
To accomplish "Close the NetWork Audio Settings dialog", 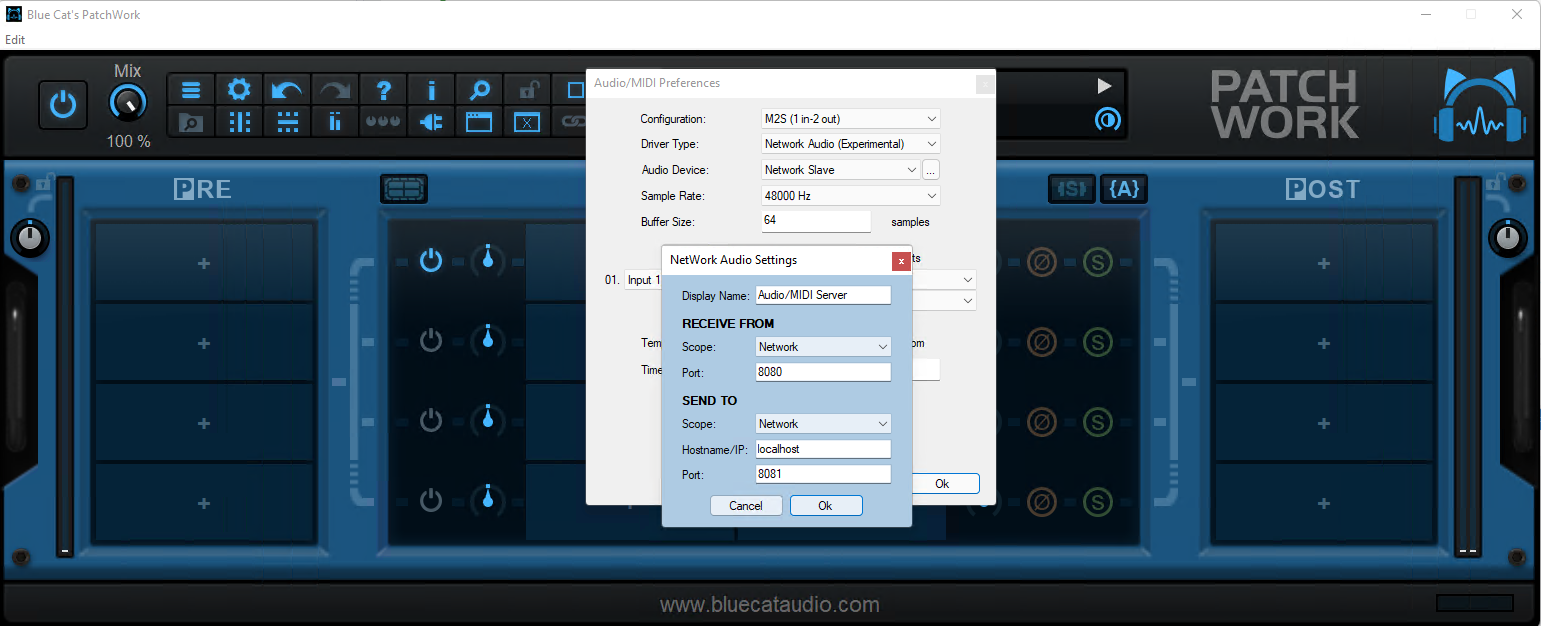I will [x=901, y=261].
